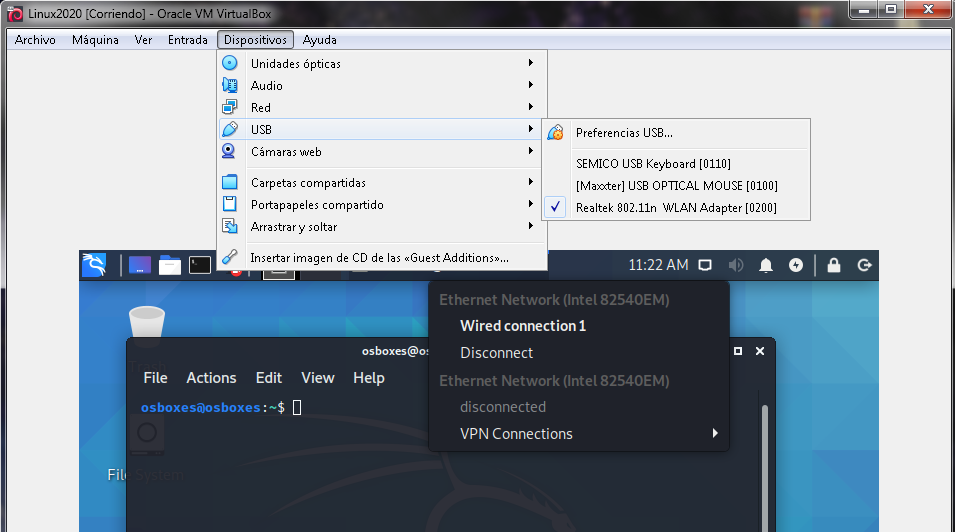Expand the Unidades ópticas submenu arrow
Viewport: 955px width, 532px height.
point(531,63)
